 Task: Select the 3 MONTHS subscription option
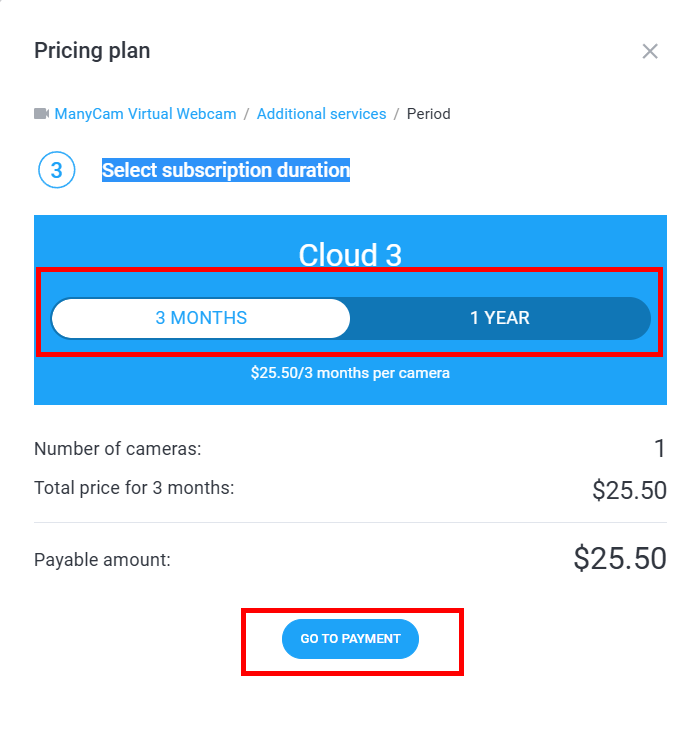coord(201,318)
